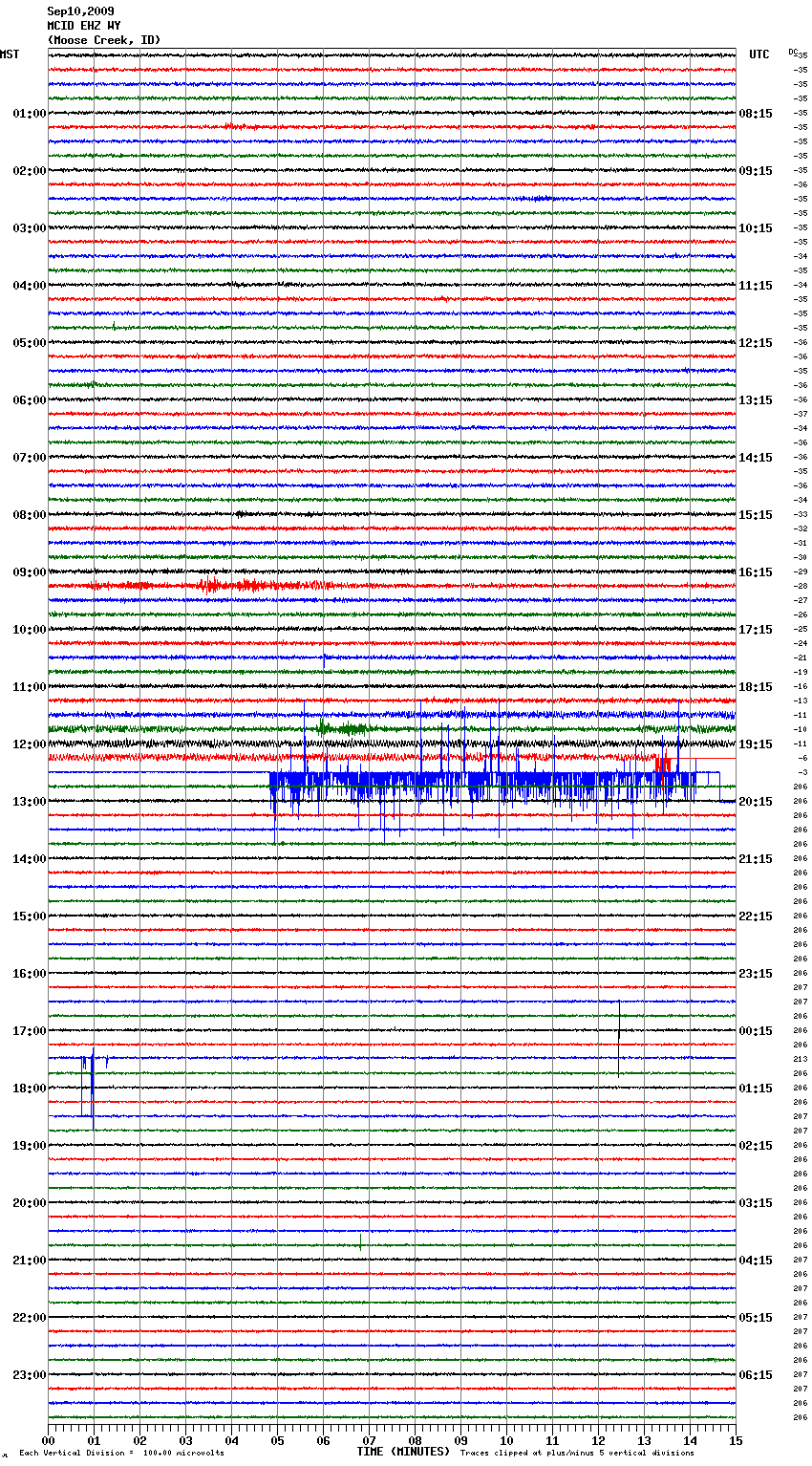Select the 01:00 MST row label
This screenshot has width=812, height=1466.
coord(30,113)
